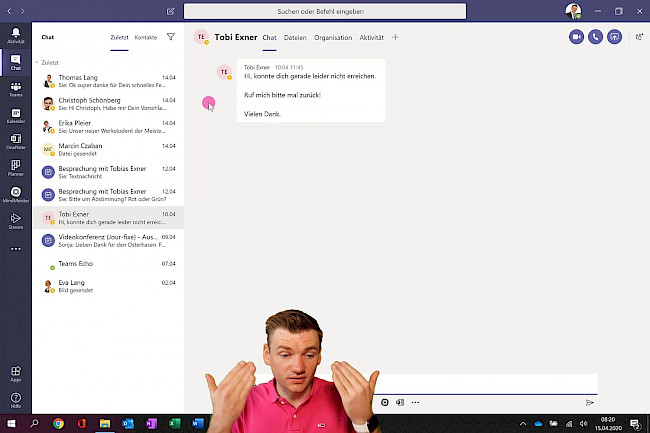
Task: Click the Tobi Exner message bubble
Action: [x=311, y=90]
